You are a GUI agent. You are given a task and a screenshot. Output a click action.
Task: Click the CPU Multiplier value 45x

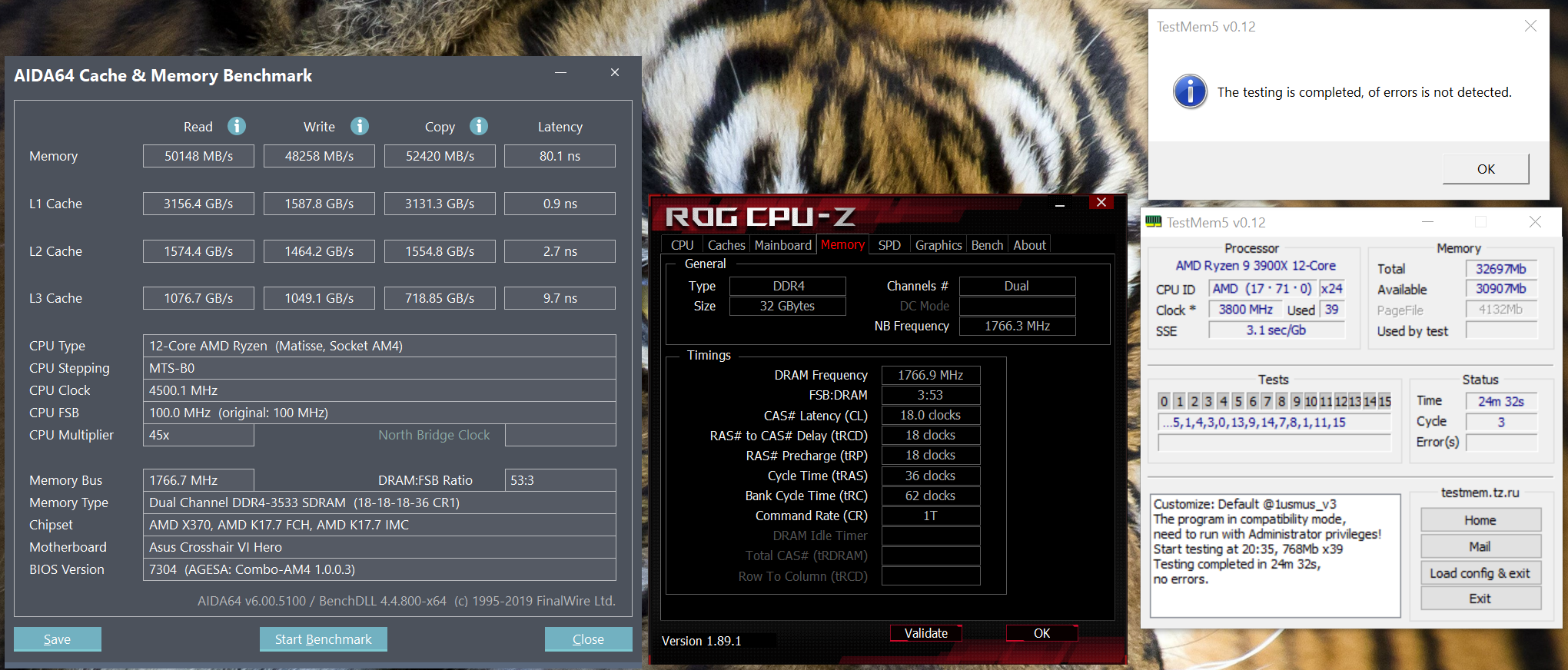click(198, 435)
